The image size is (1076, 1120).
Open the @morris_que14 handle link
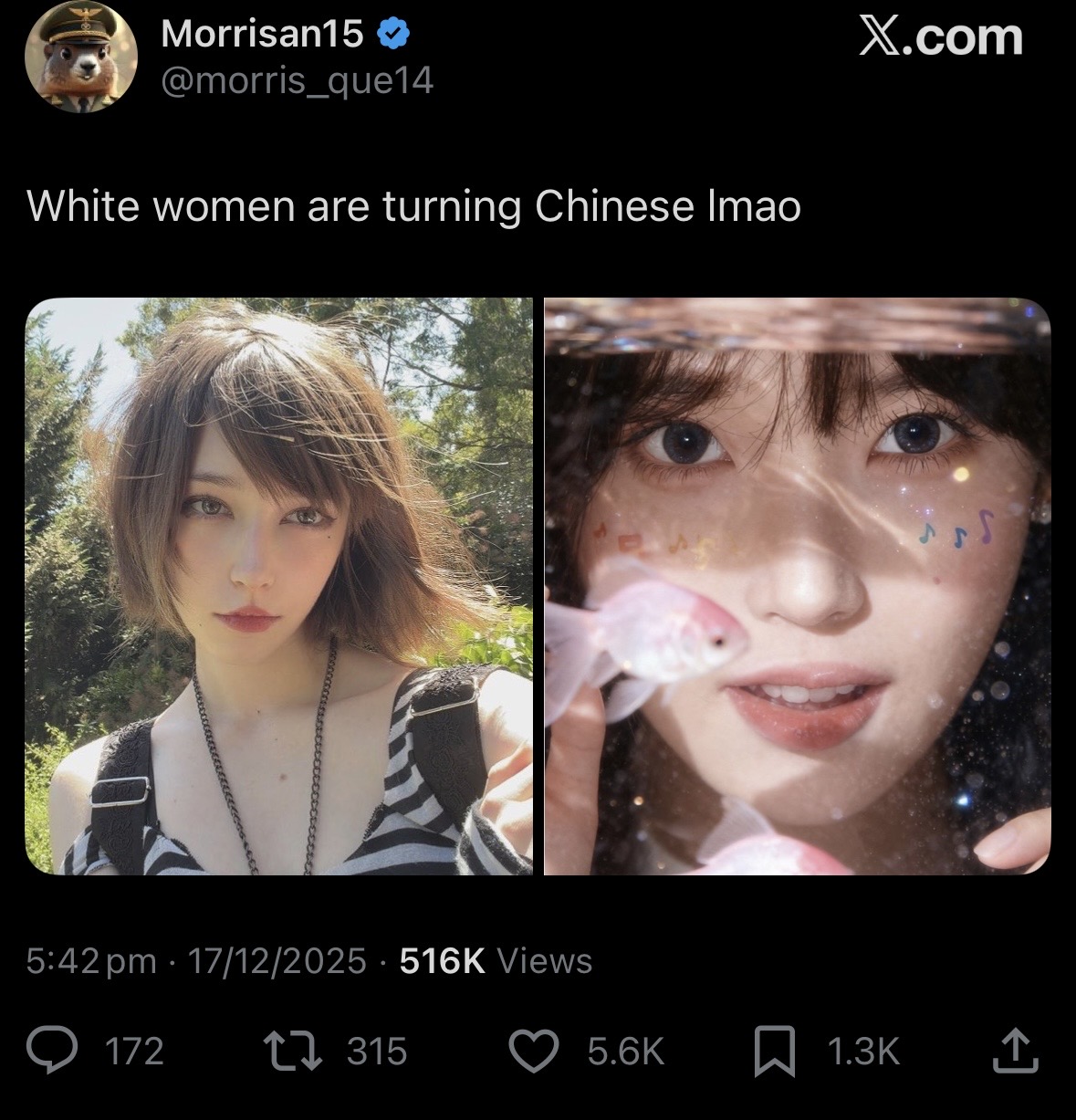pyautogui.click(x=297, y=82)
